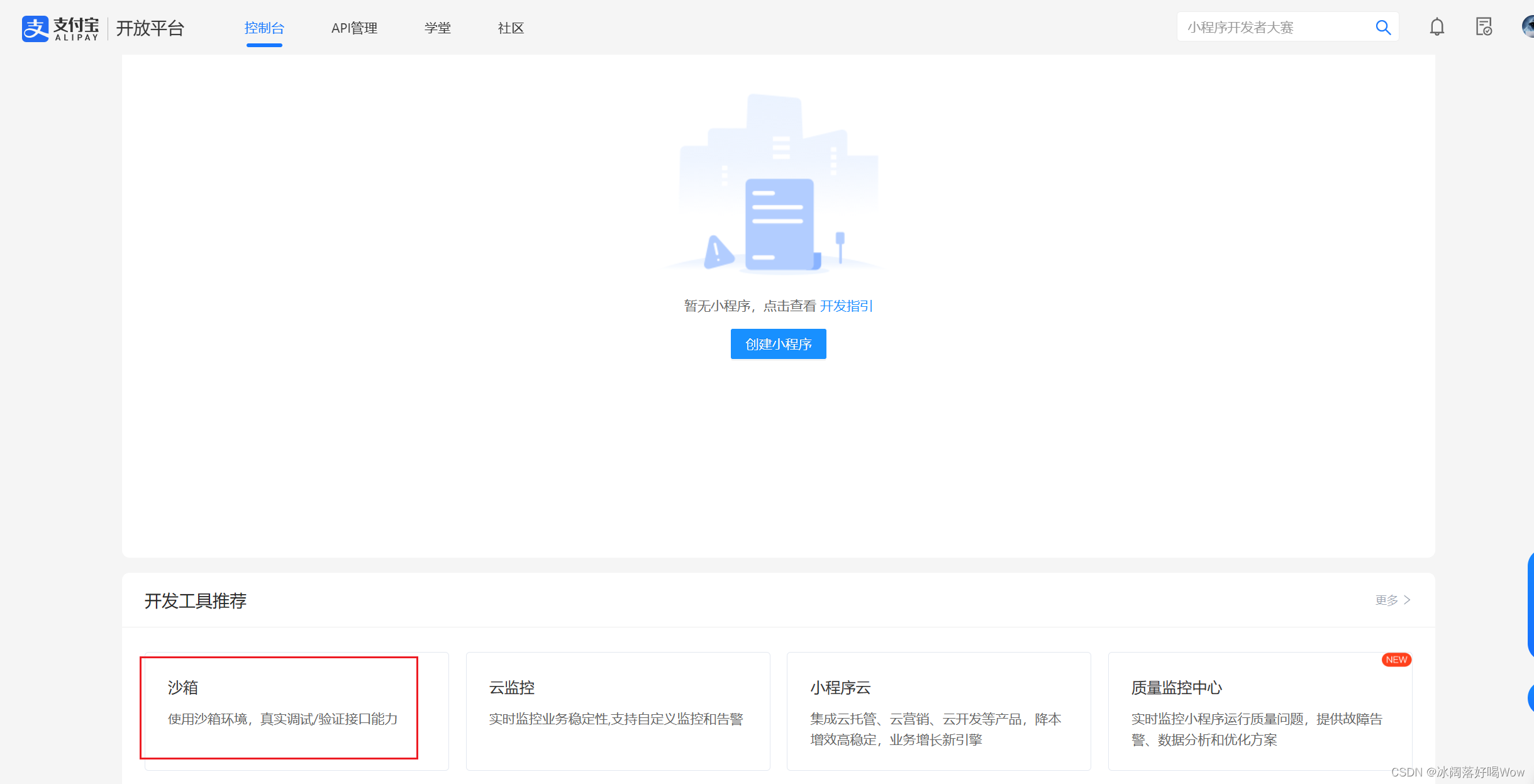This screenshot has width=1534, height=784.
Task: Click the NEW badge on 质量监控中心
Action: [1396, 660]
